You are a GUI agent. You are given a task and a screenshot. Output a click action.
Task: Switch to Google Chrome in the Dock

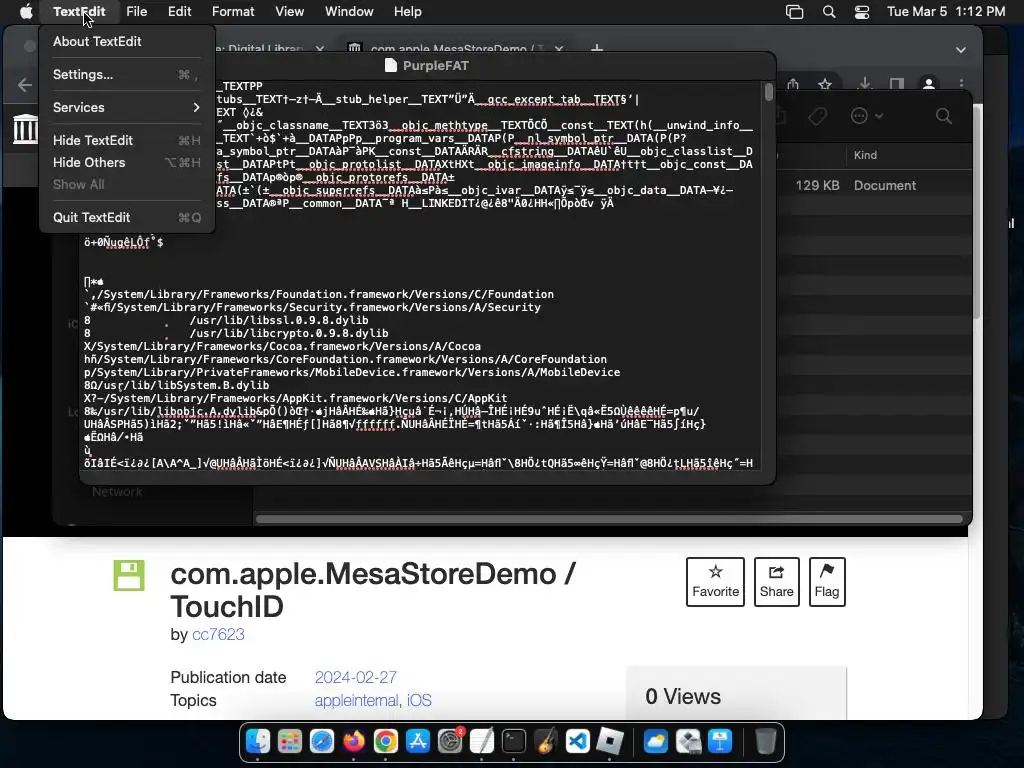[x=386, y=741]
